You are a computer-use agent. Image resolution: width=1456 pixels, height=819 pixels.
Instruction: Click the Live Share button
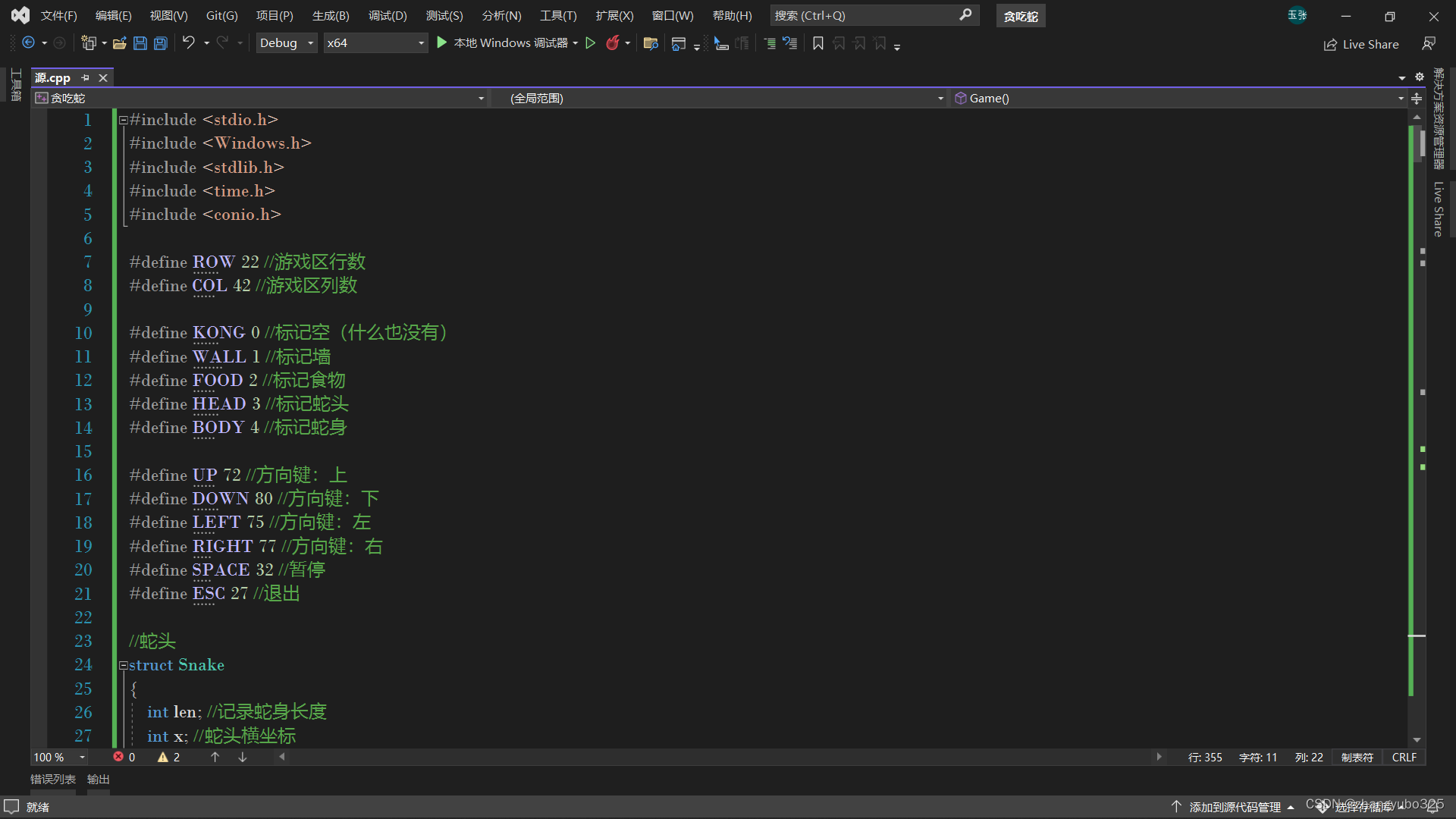click(1361, 44)
